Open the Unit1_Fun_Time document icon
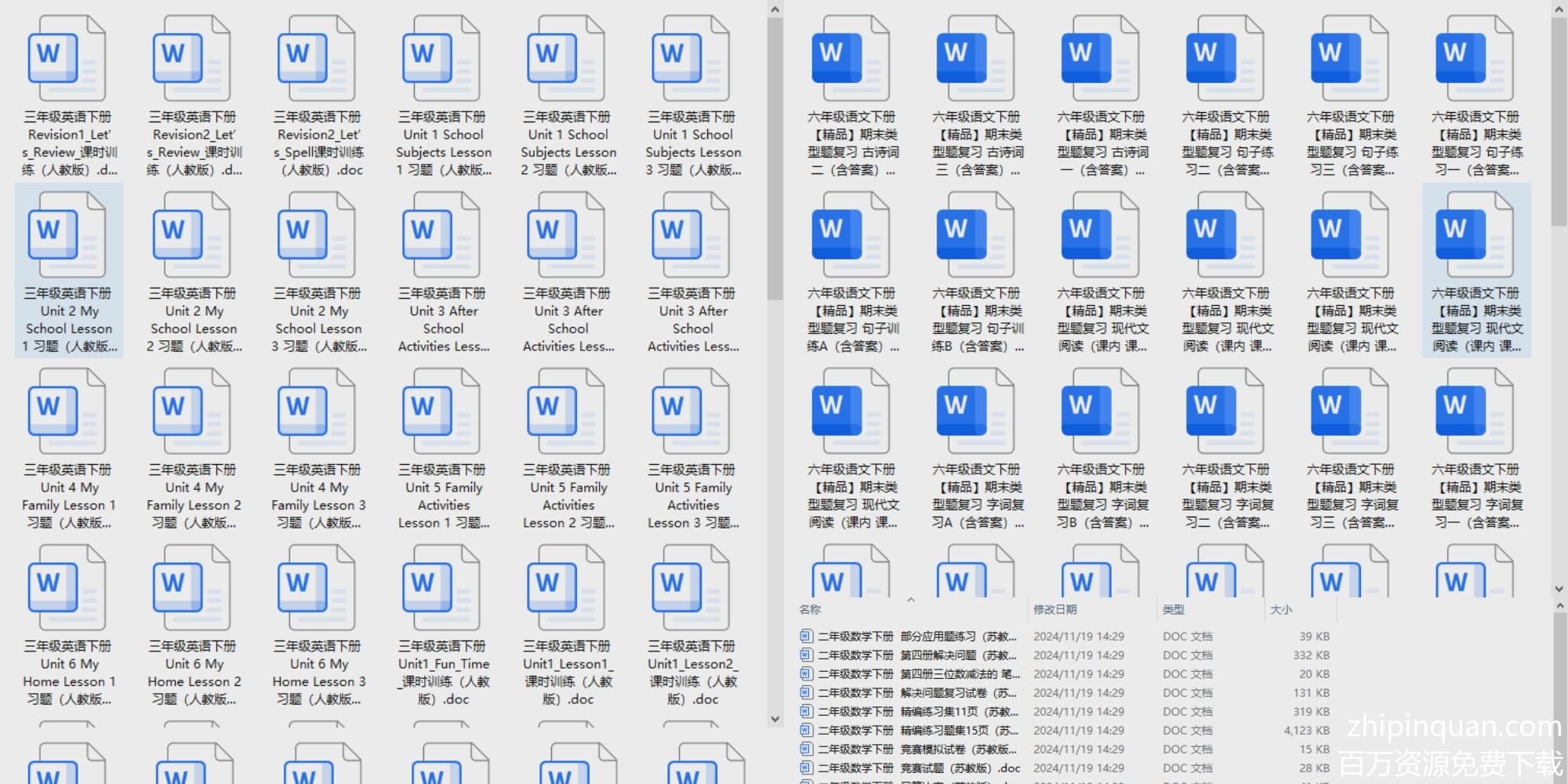The image size is (1568, 784). coord(441,589)
